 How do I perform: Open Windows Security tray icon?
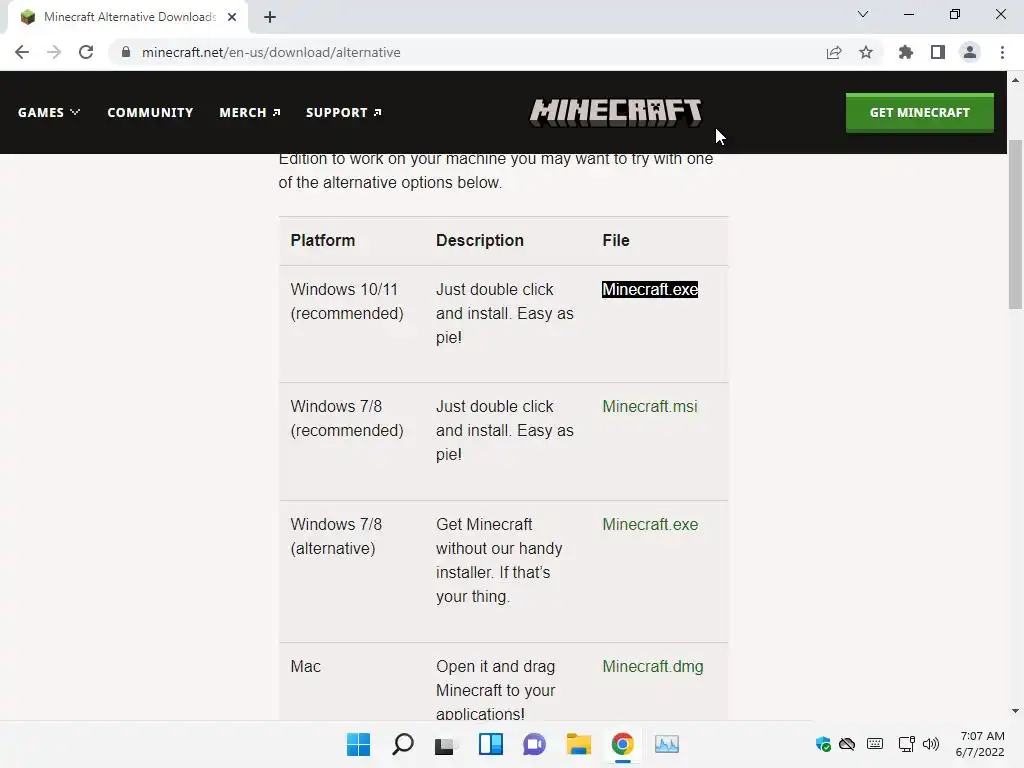[x=823, y=744]
